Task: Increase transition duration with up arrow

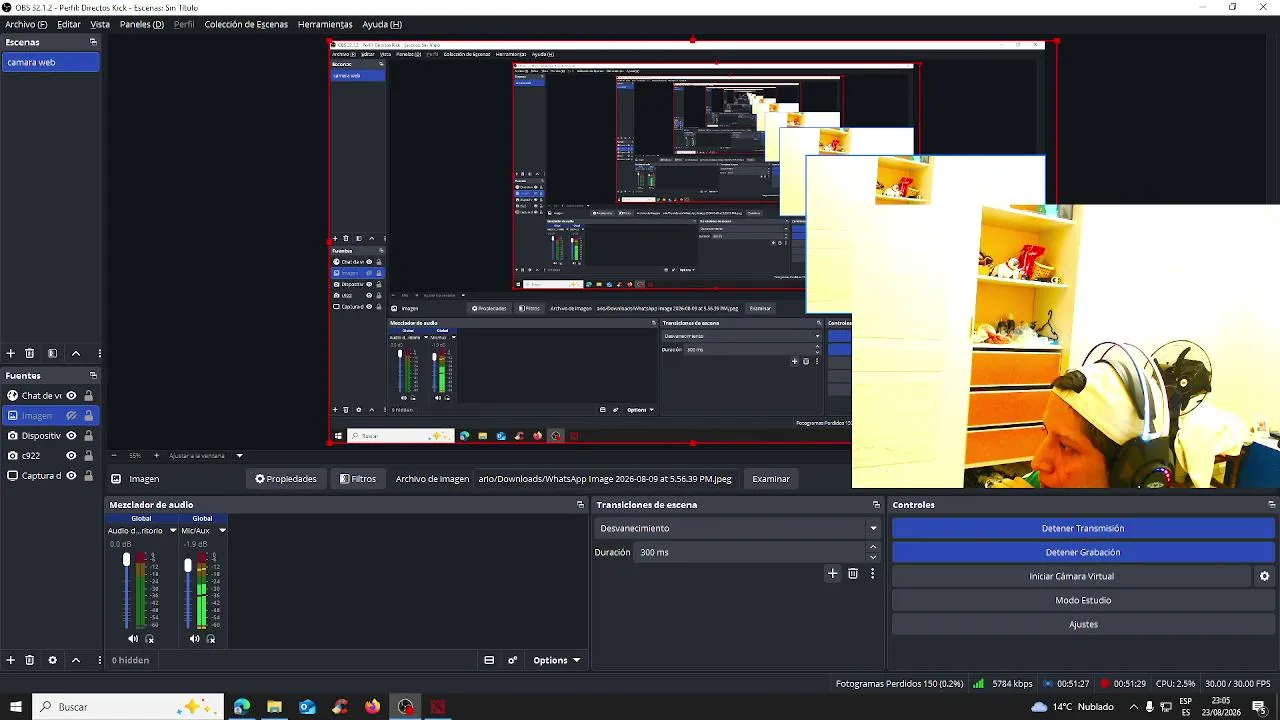Action: 873,547
